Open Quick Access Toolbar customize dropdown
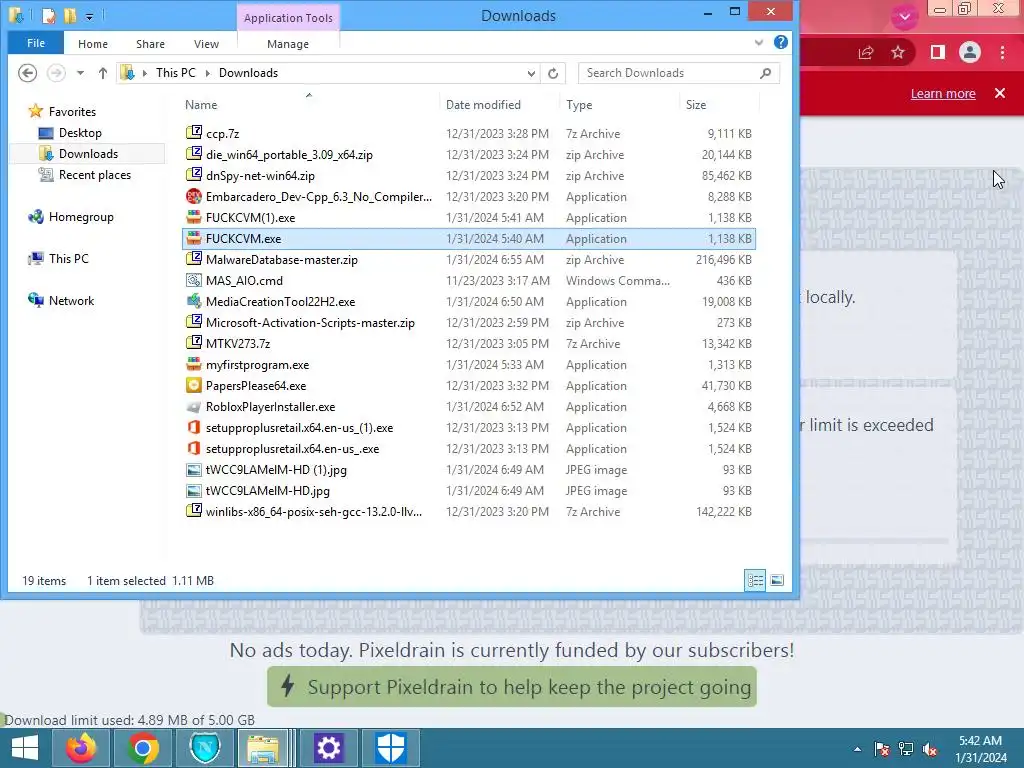This screenshot has width=1024, height=768. (x=89, y=16)
